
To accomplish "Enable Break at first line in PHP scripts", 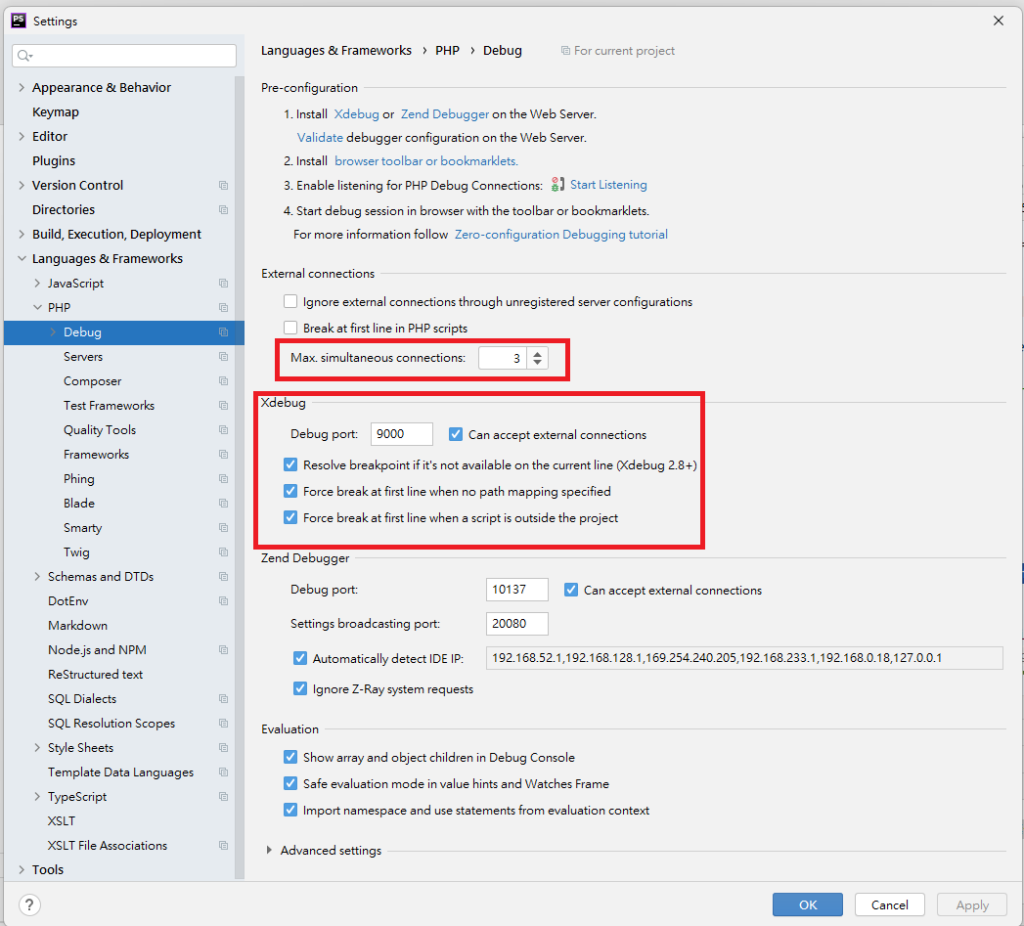I will coord(291,328).
